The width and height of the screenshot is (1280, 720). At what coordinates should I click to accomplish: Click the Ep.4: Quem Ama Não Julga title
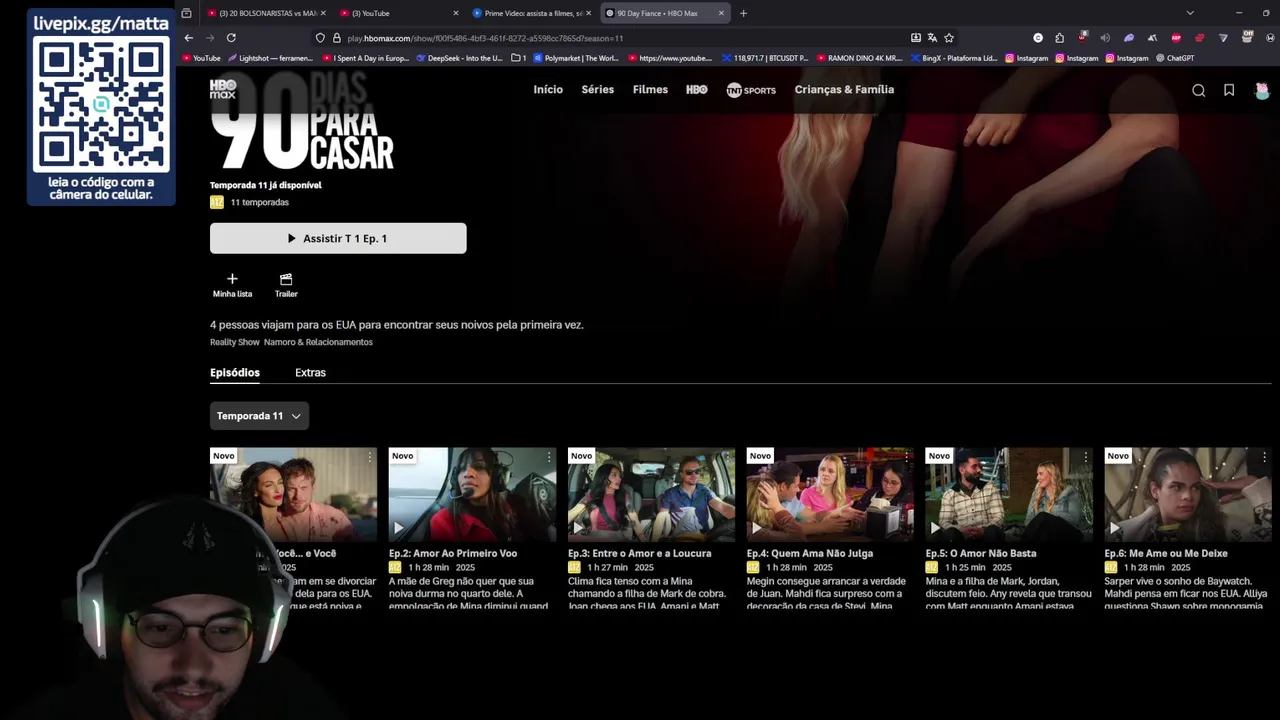pyautogui.click(x=810, y=553)
